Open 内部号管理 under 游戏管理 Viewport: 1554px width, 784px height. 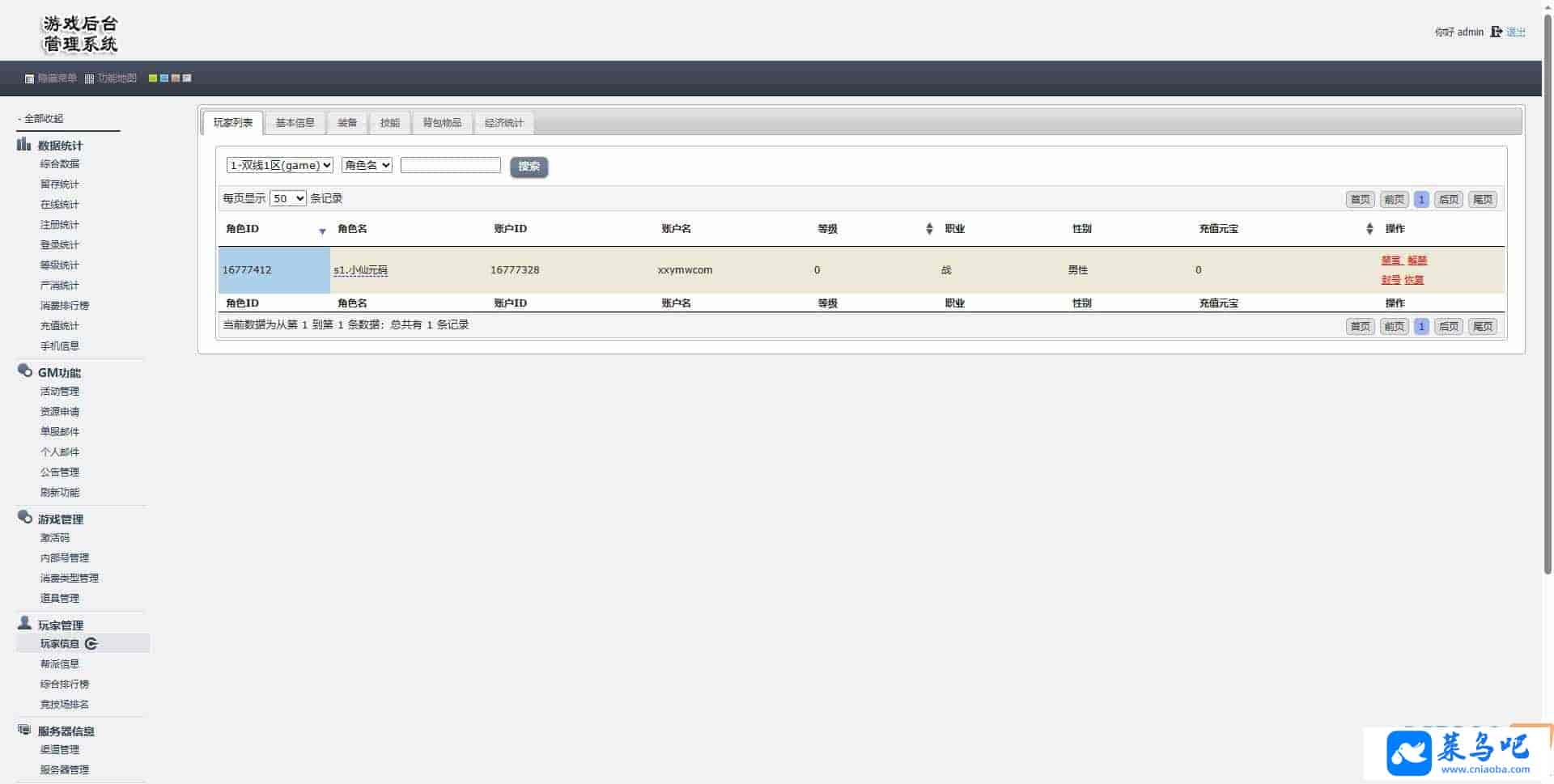click(x=65, y=558)
